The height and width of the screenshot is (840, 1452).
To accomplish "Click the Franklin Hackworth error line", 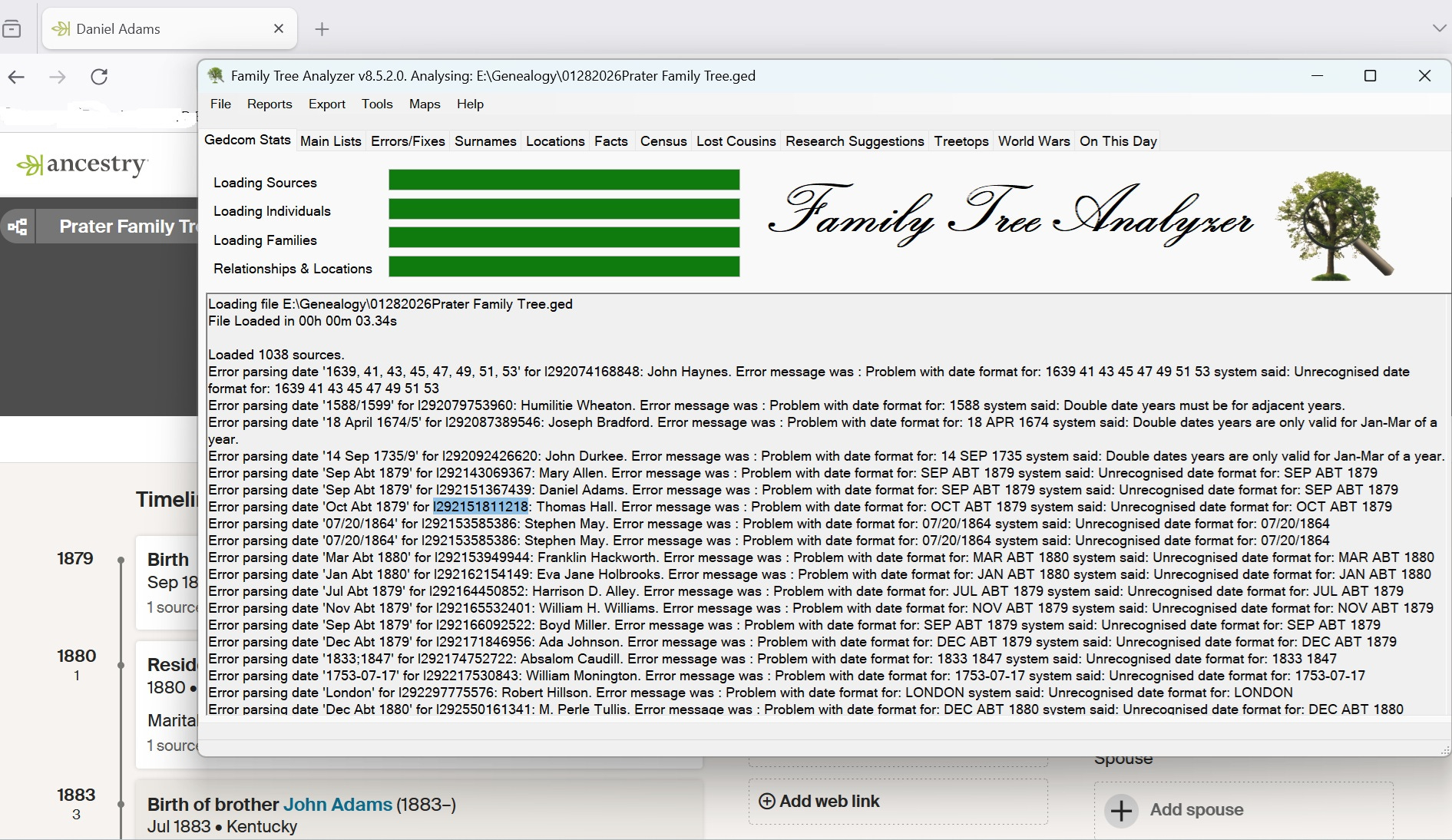I will tap(821, 557).
